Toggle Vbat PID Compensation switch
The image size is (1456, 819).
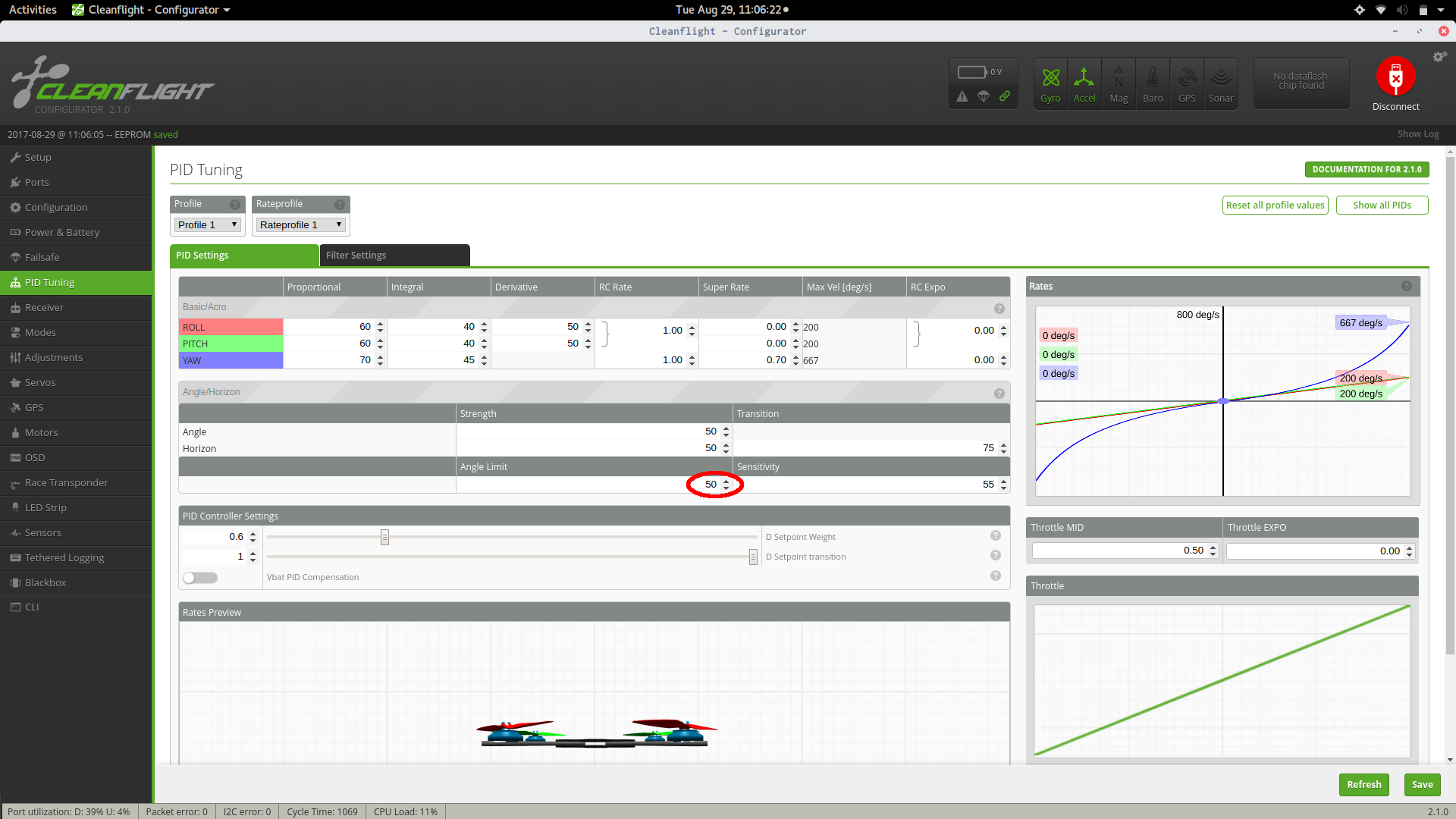[200, 578]
